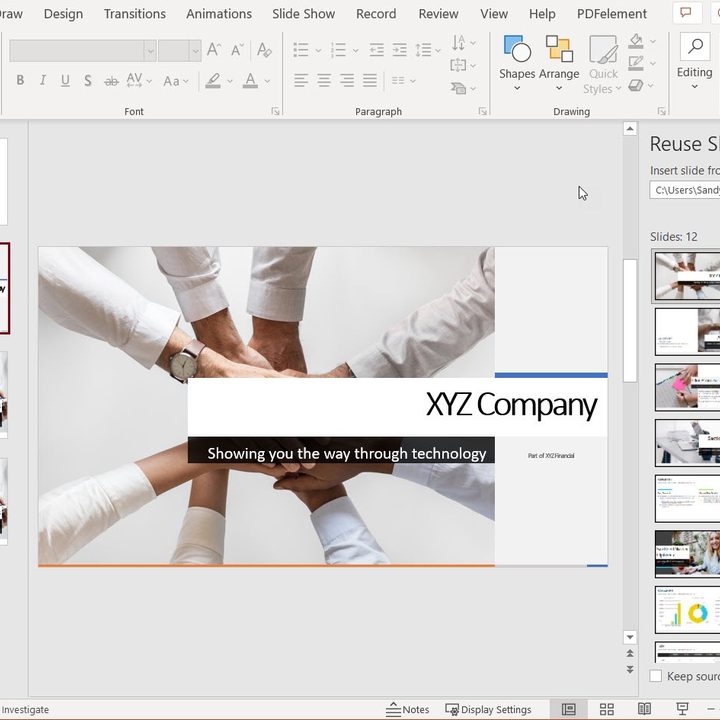Switch to Slide Sorter view

click(x=607, y=709)
